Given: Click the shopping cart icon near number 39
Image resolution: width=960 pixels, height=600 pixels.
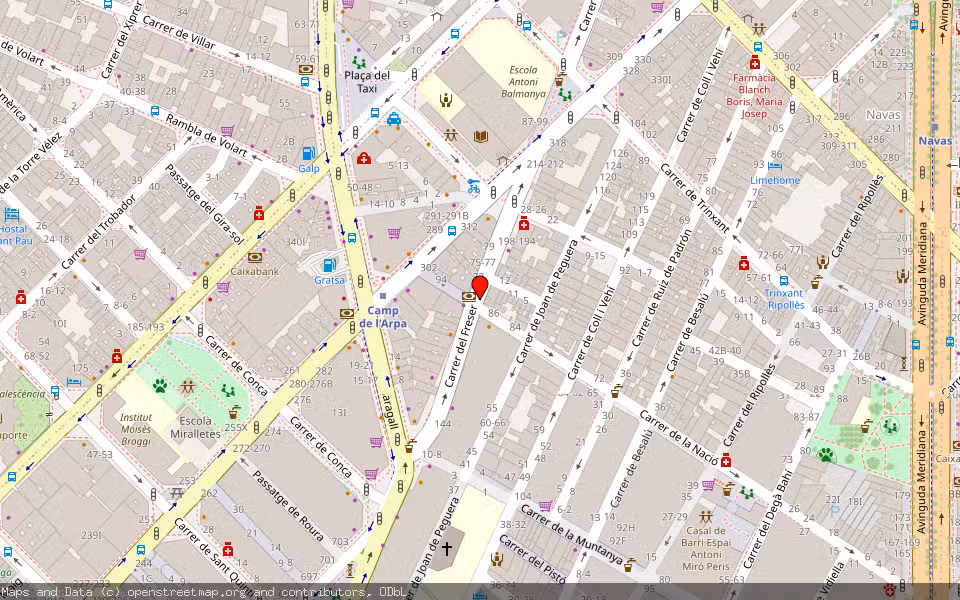Looking at the screenshot, I should point(708,485).
